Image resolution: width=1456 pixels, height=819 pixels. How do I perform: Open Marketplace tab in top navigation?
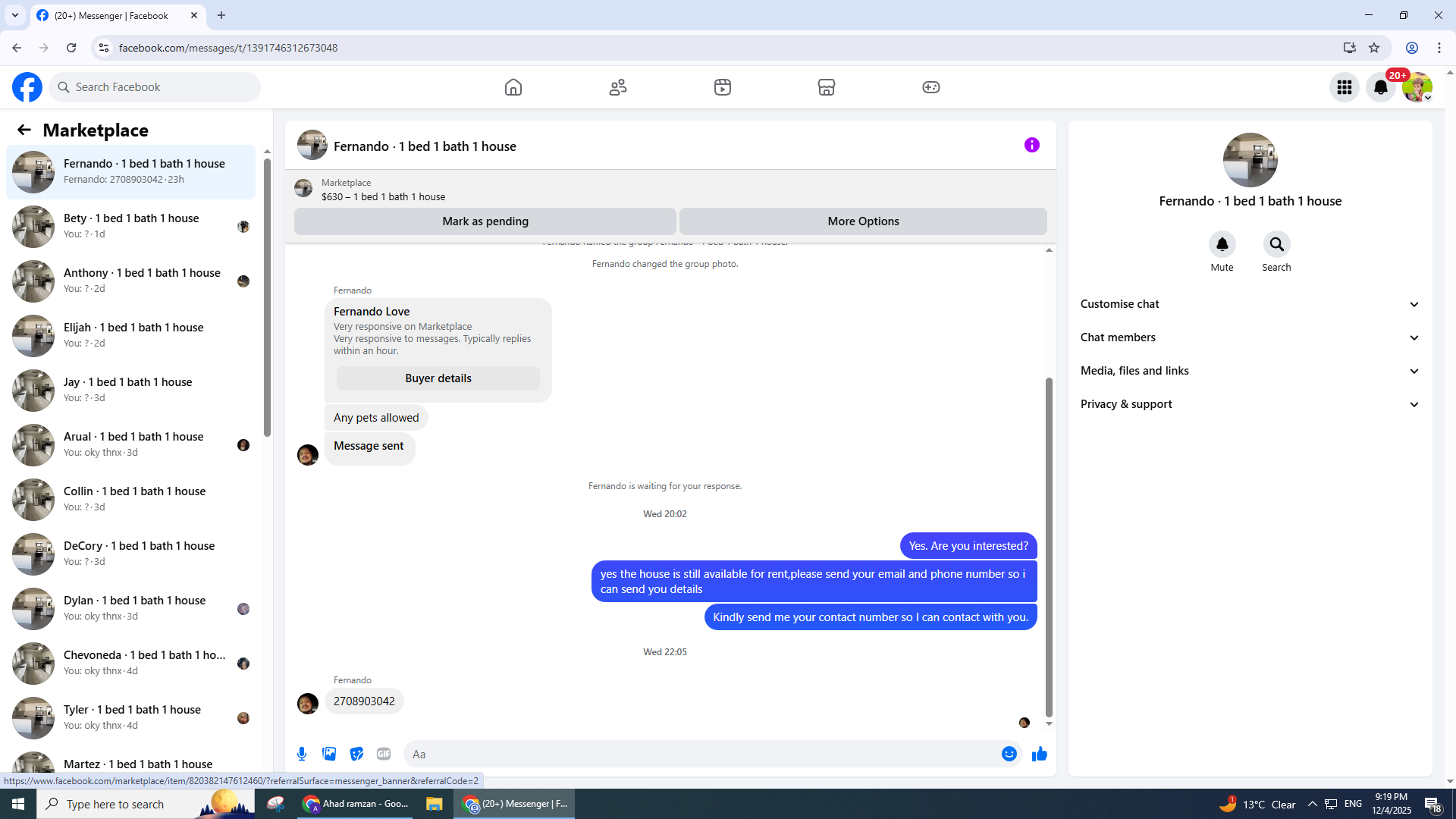click(x=826, y=87)
